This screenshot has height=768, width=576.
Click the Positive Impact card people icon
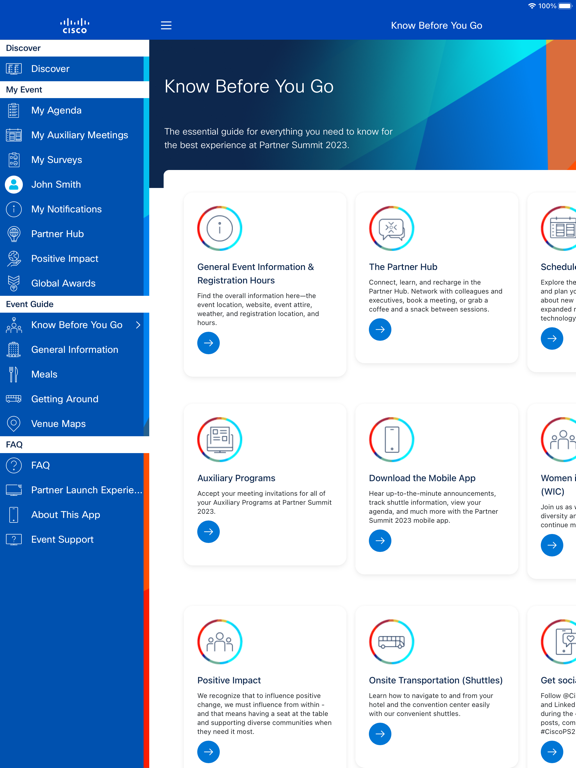[x=219, y=642]
